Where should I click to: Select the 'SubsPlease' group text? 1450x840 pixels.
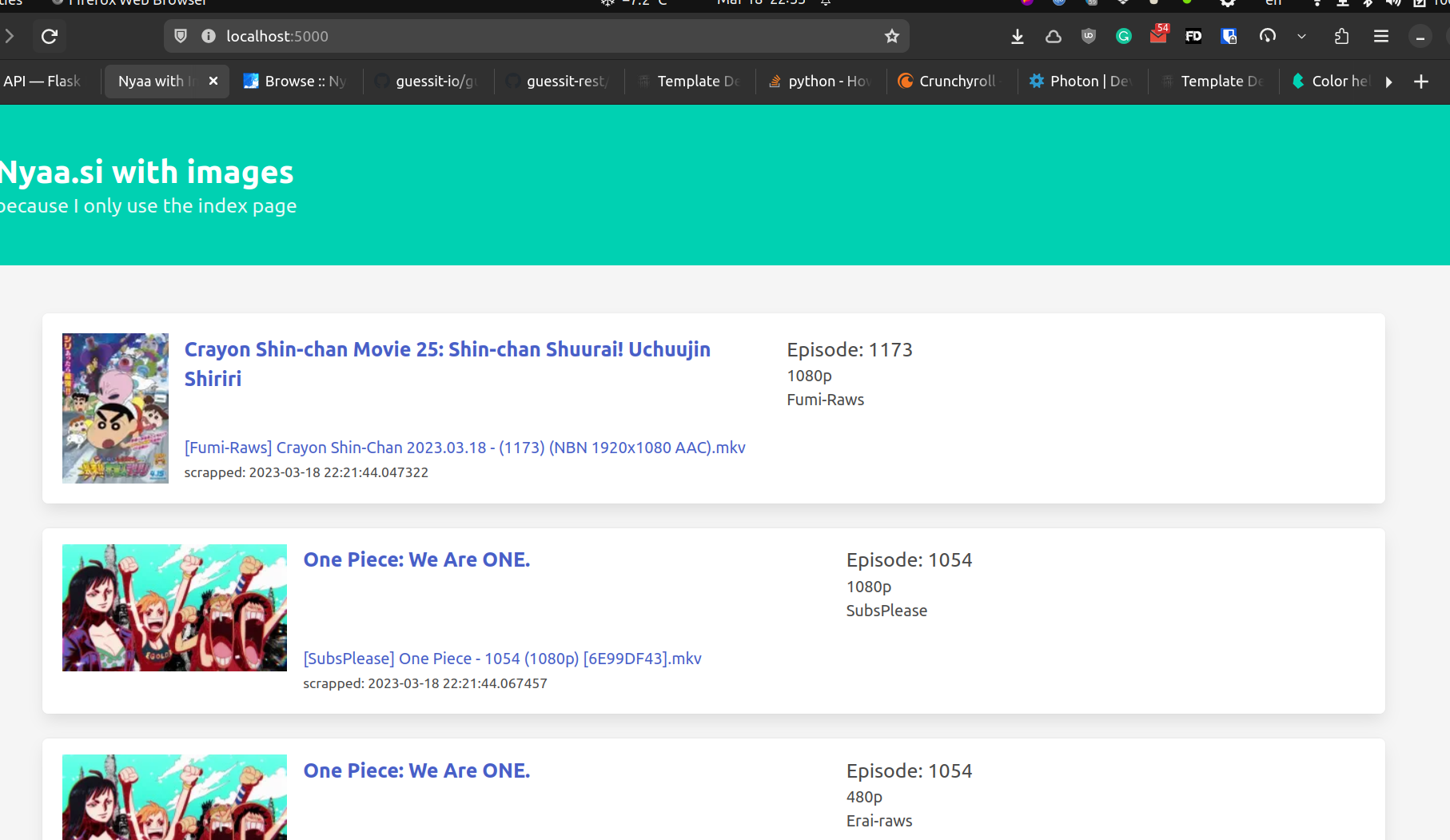(886, 611)
